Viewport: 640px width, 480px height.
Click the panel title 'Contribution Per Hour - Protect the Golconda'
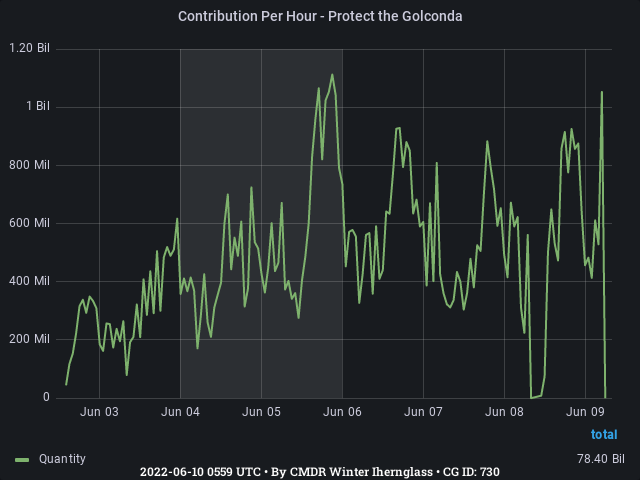[x=320, y=16]
